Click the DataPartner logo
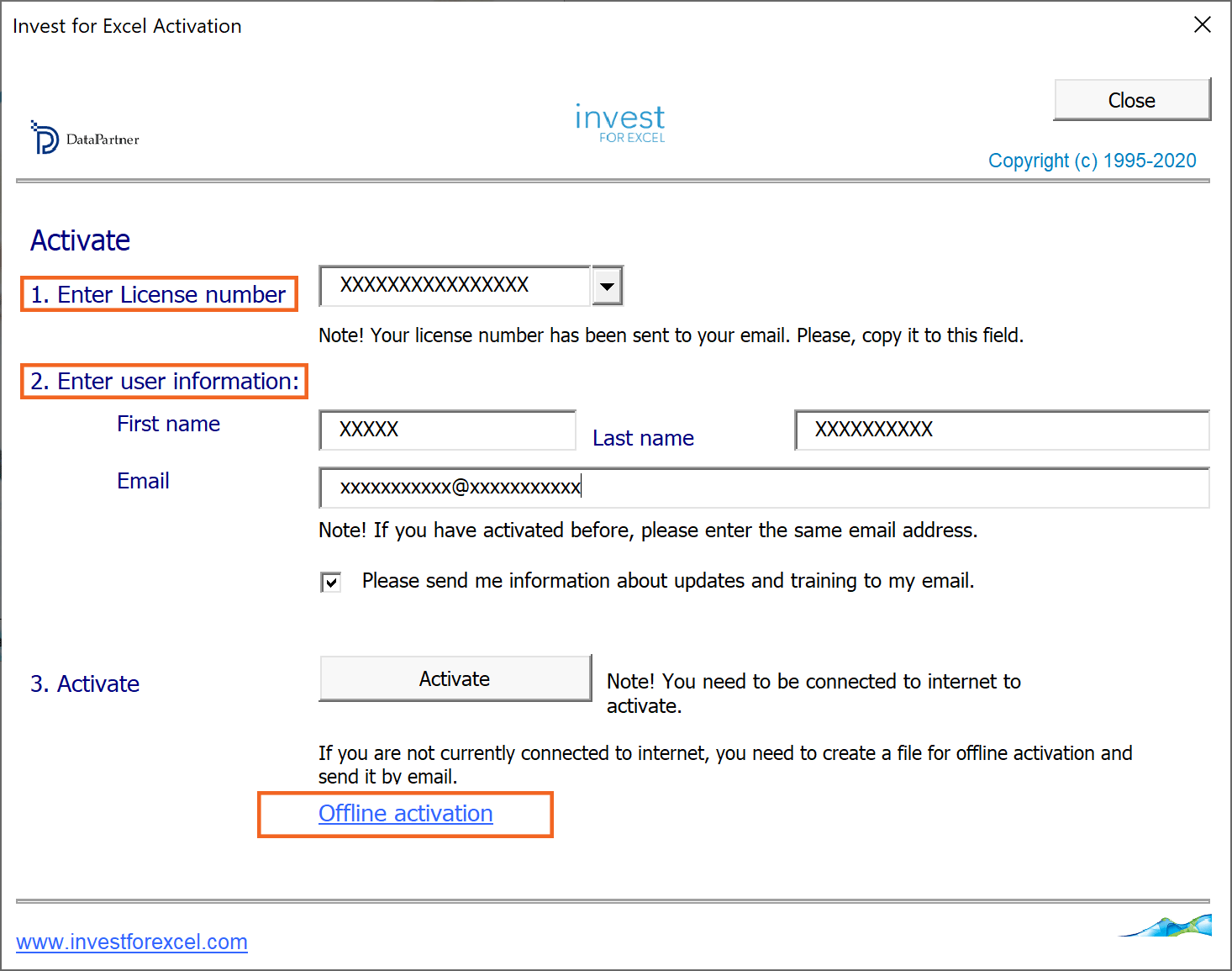This screenshot has width=1232, height=971. point(85,138)
